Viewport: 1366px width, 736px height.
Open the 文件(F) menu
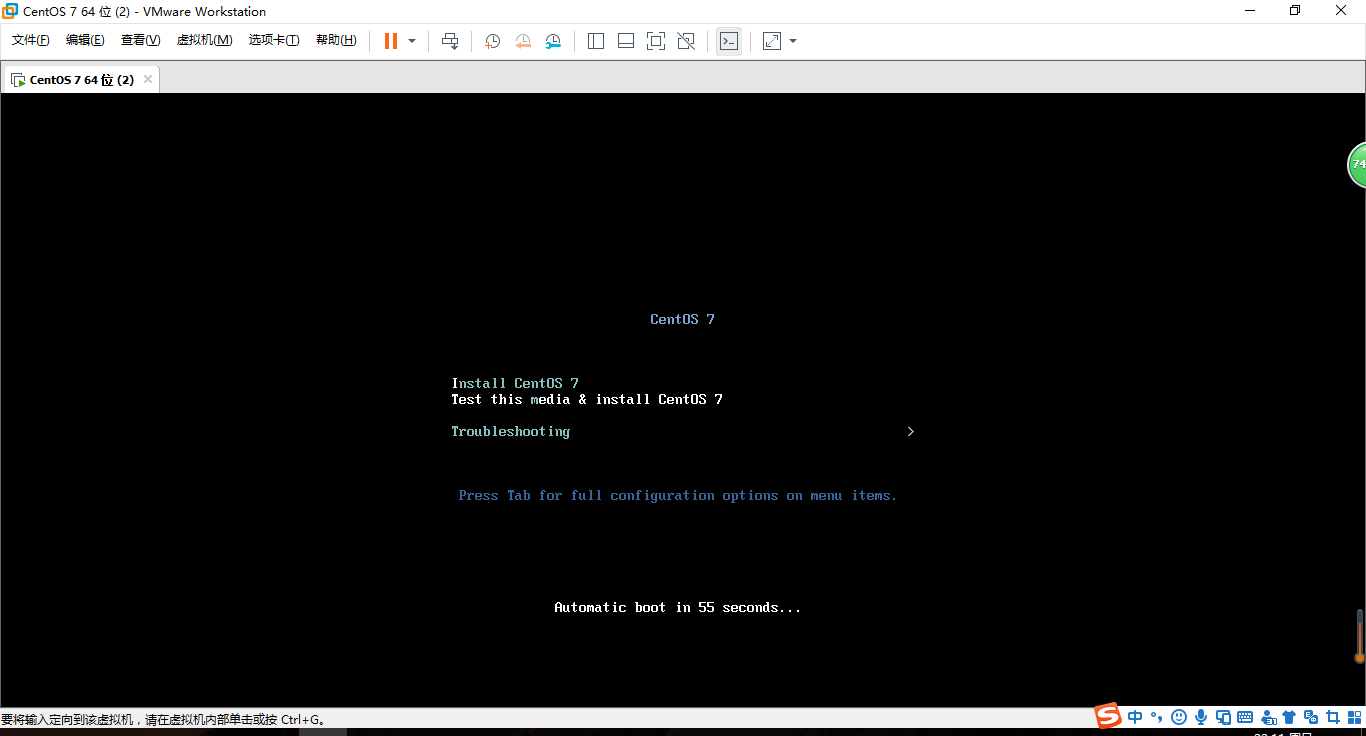[x=31, y=40]
